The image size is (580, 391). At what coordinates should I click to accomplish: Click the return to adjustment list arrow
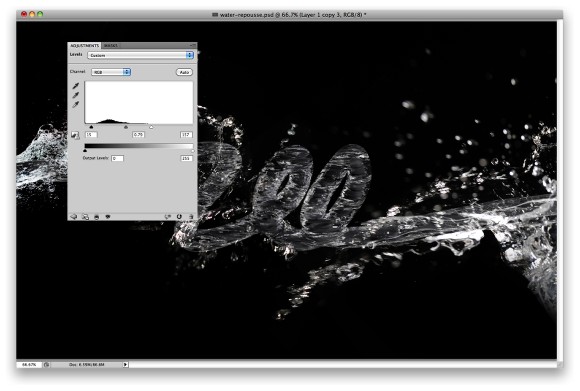tap(73, 217)
